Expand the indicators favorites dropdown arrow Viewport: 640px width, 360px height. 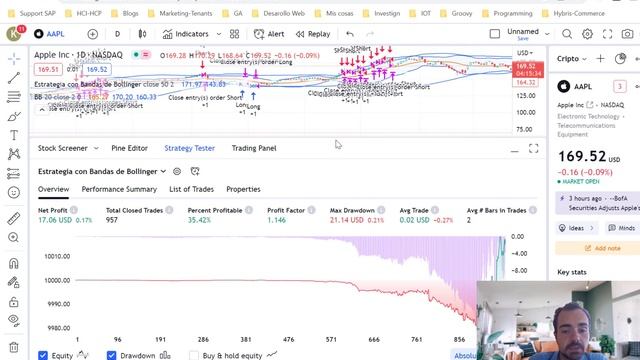(219, 34)
